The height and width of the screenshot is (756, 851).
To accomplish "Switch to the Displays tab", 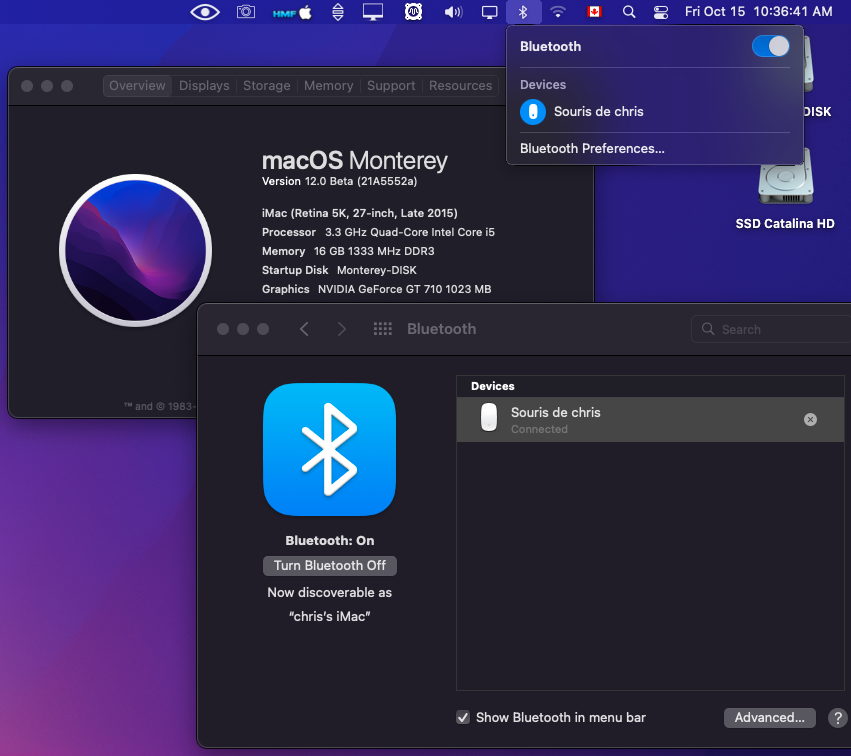I will coord(204,86).
